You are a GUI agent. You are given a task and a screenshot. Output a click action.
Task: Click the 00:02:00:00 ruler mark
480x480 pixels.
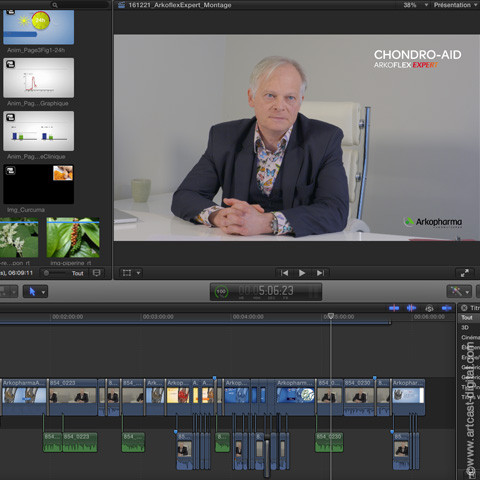[68, 317]
